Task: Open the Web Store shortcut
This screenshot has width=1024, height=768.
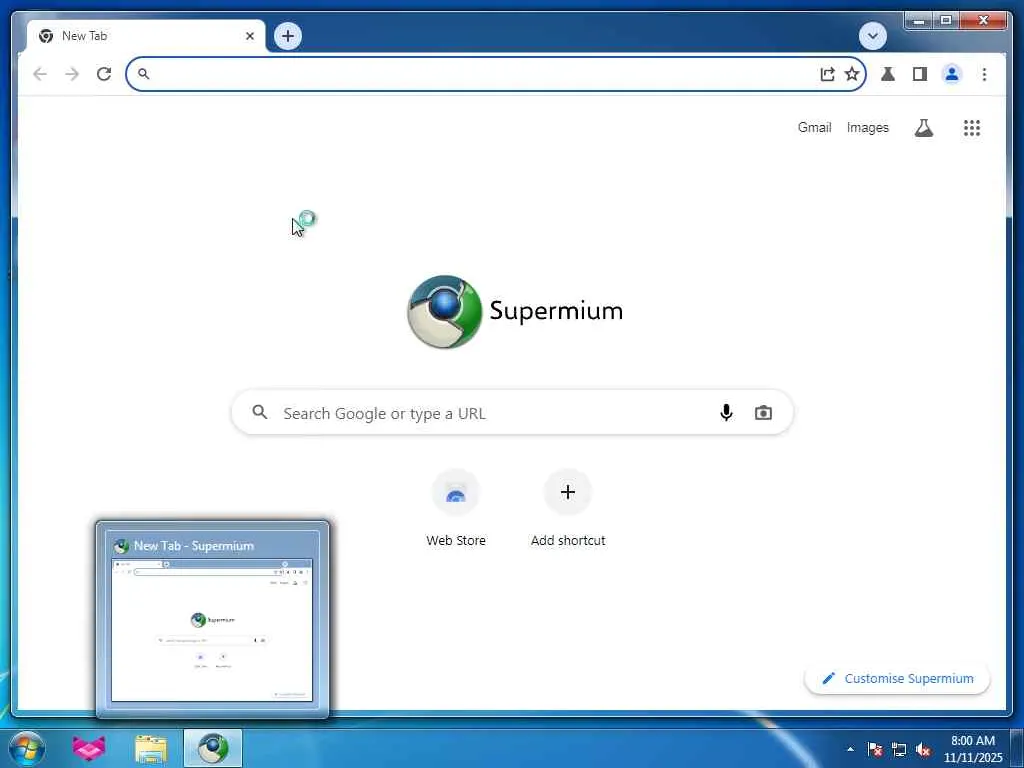Action: pyautogui.click(x=456, y=508)
